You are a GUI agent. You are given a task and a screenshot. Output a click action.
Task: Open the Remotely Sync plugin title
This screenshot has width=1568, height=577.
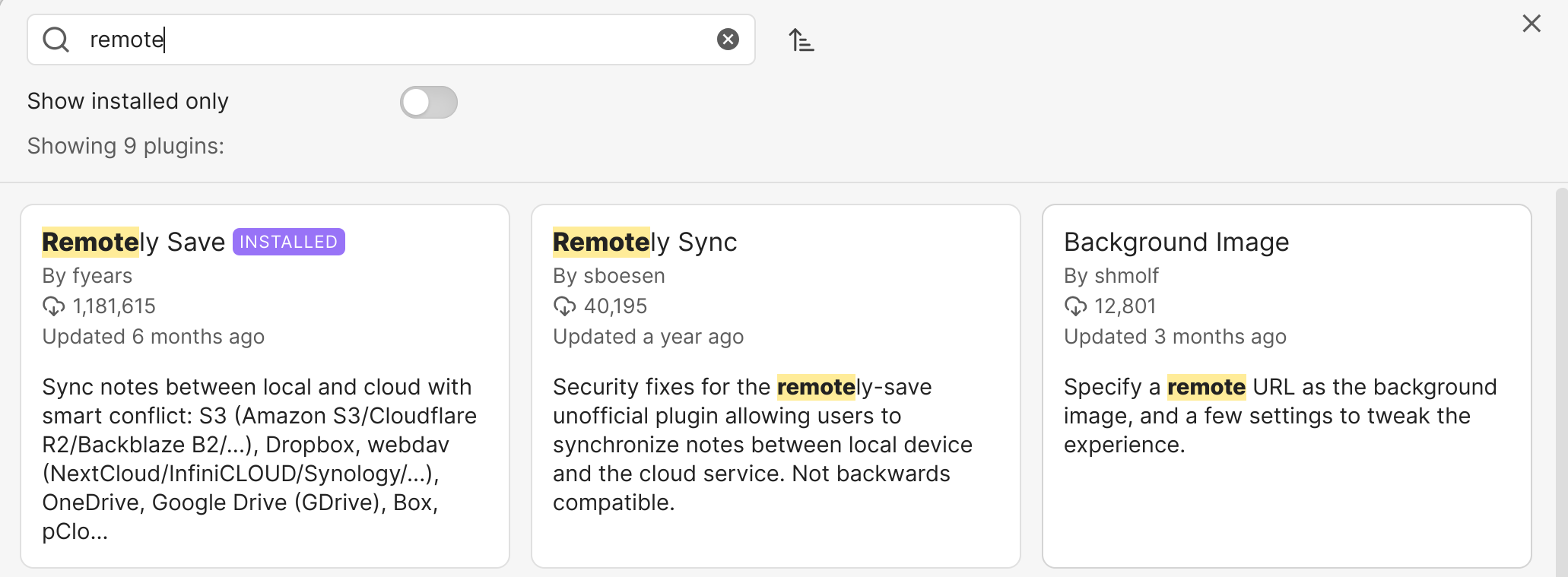645,242
